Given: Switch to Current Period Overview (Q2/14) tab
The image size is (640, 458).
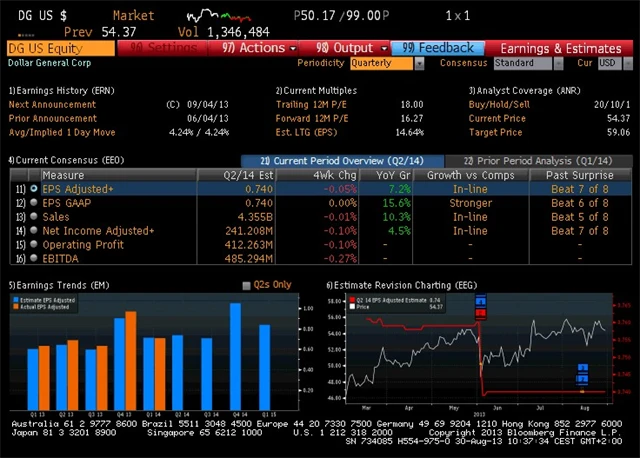Looking at the screenshot, I should click(x=339, y=161).
